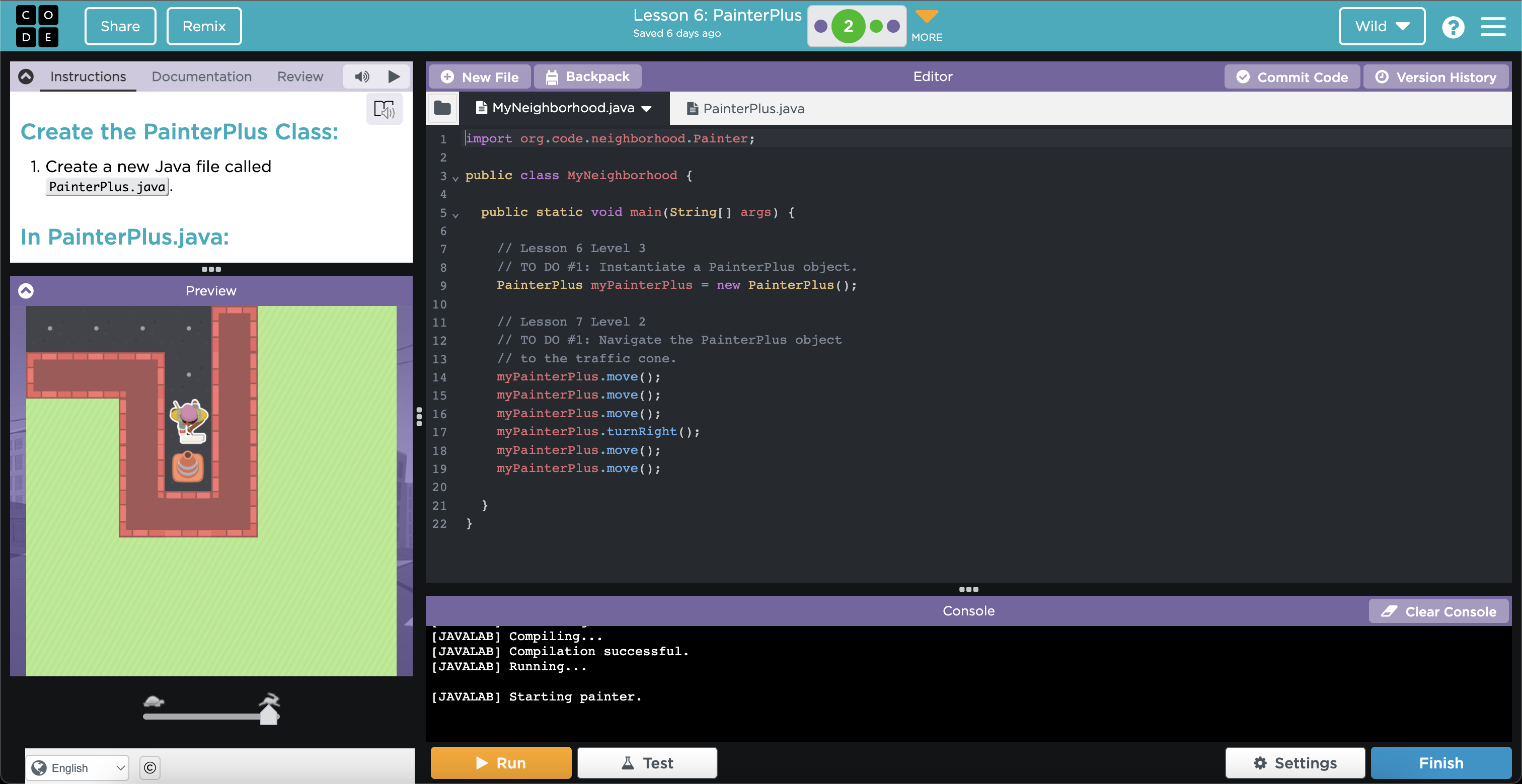Open the Wild difficulty dropdown
Image resolution: width=1522 pixels, height=784 pixels.
point(1382,26)
